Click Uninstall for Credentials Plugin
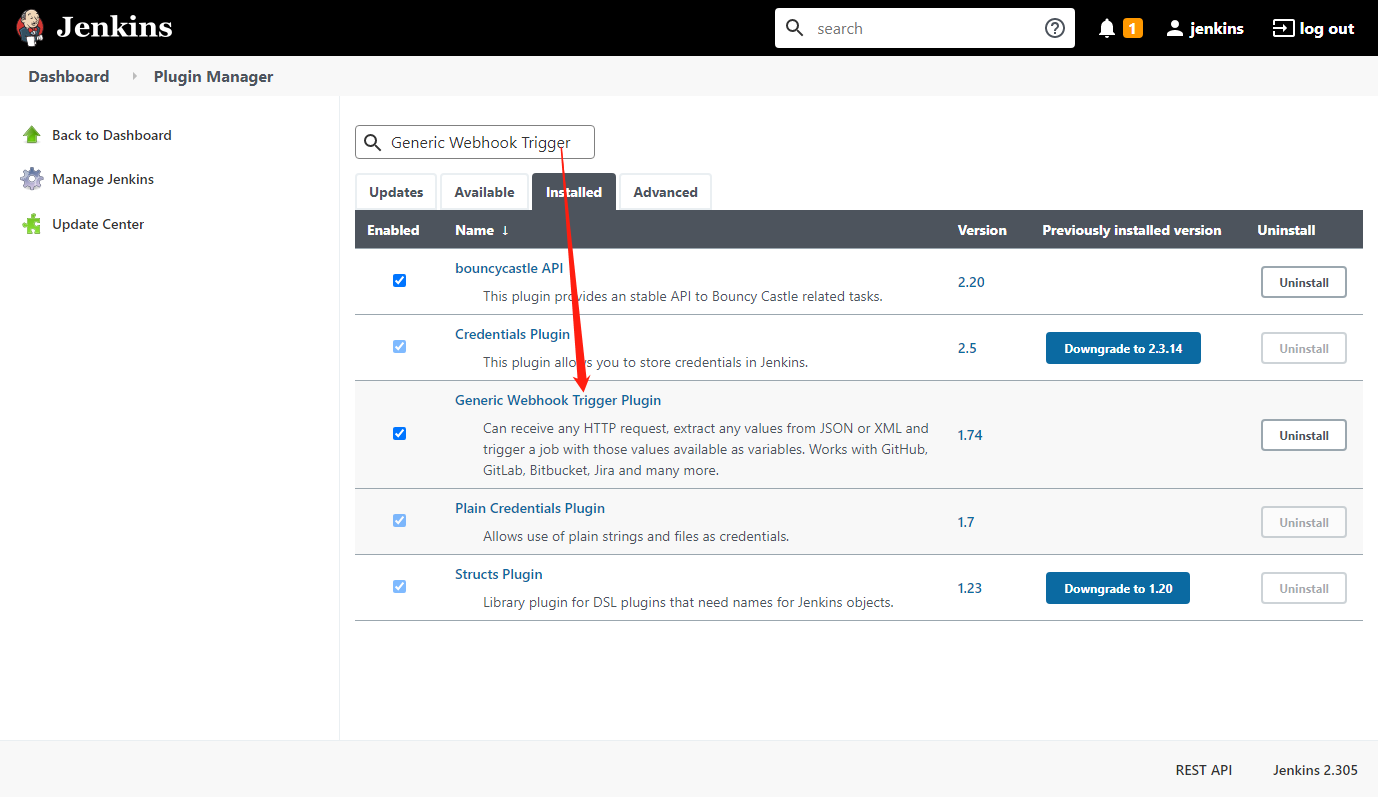Image resolution: width=1378 pixels, height=797 pixels. [x=1304, y=348]
